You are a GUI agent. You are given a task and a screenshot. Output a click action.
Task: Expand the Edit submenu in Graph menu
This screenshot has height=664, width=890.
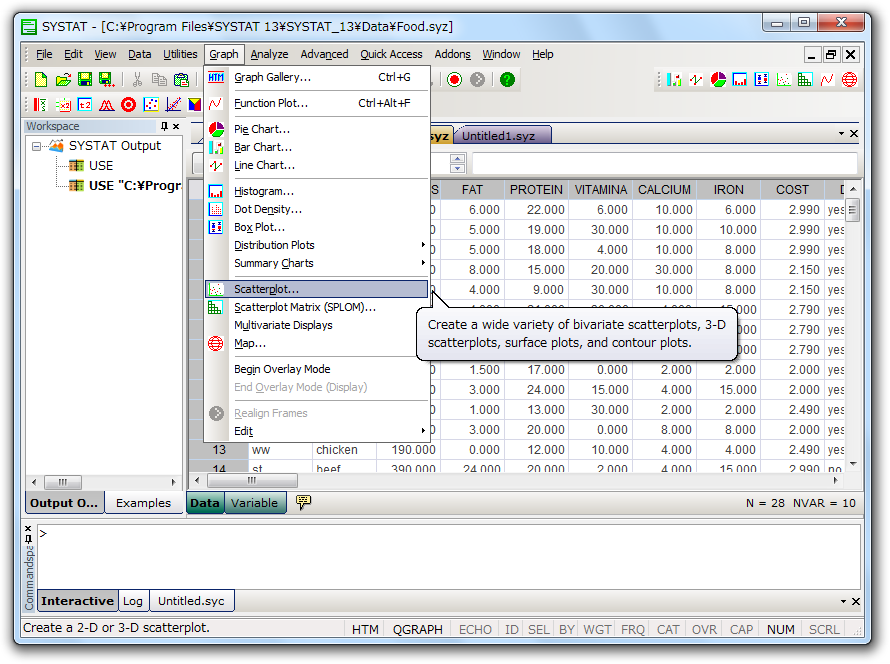423,431
